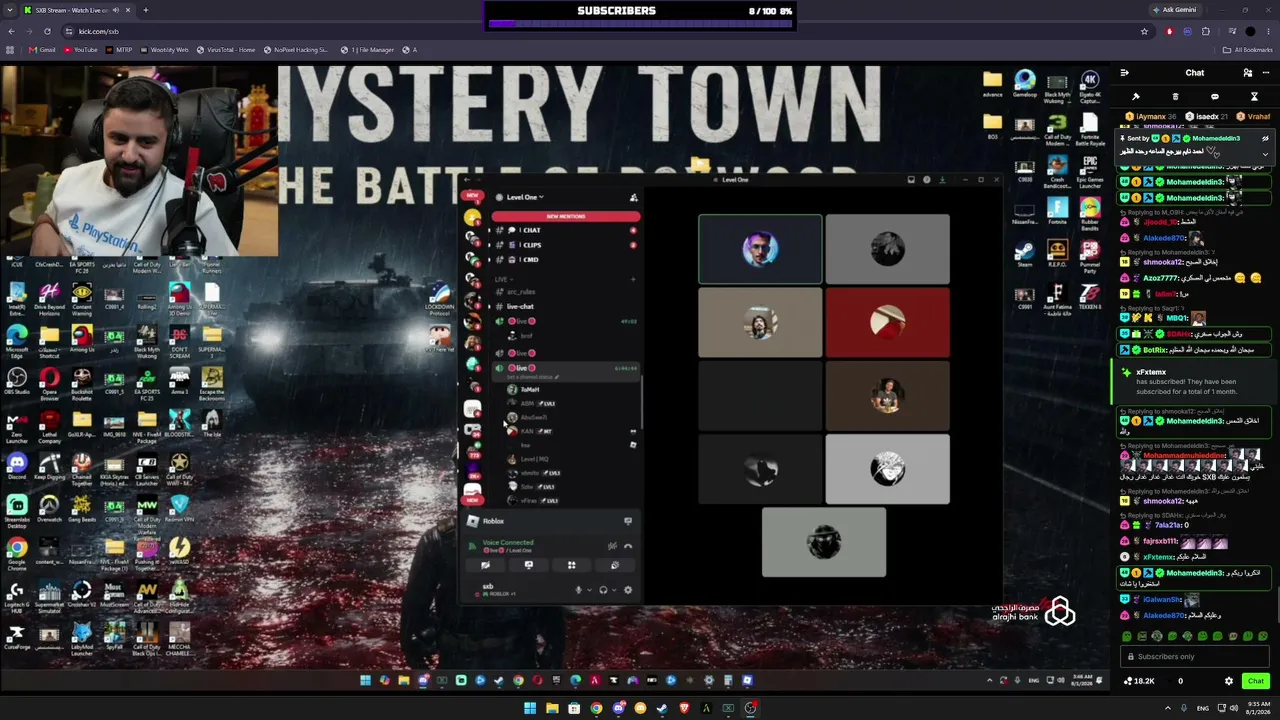The image size is (1280, 720).
Task: Open Discord activities launcher button
Action: [572, 565]
